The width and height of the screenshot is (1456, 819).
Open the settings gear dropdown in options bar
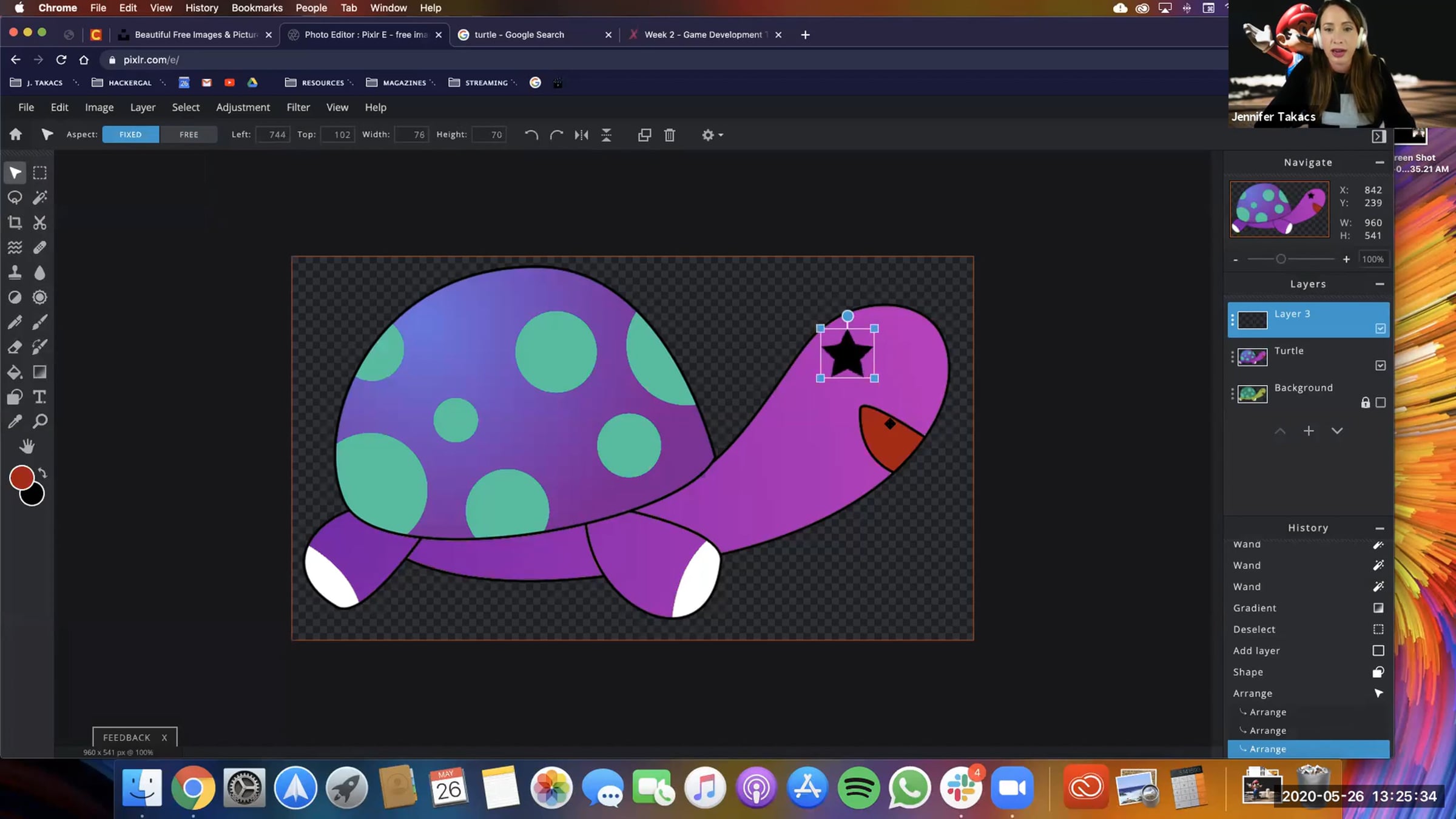[x=712, y=135]
